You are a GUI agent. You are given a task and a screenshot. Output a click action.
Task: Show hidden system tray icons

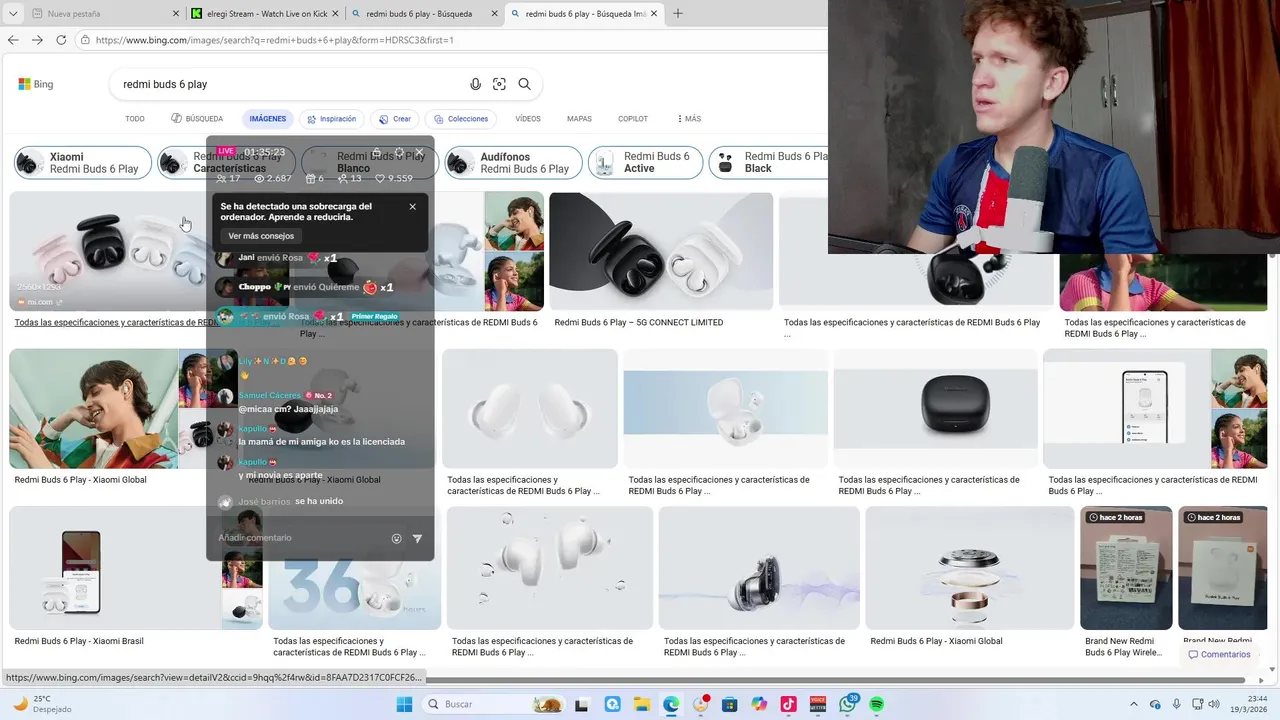click(1133, 704)
